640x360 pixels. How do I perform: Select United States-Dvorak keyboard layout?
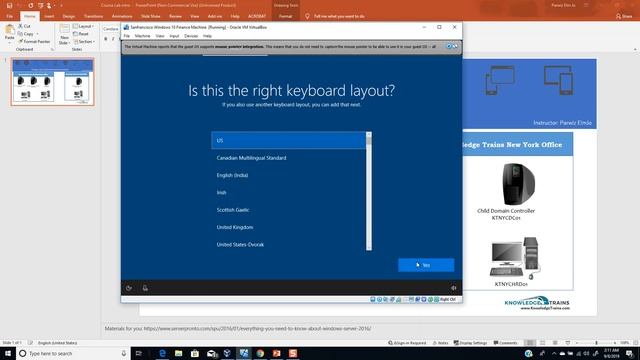click(289, 244)
